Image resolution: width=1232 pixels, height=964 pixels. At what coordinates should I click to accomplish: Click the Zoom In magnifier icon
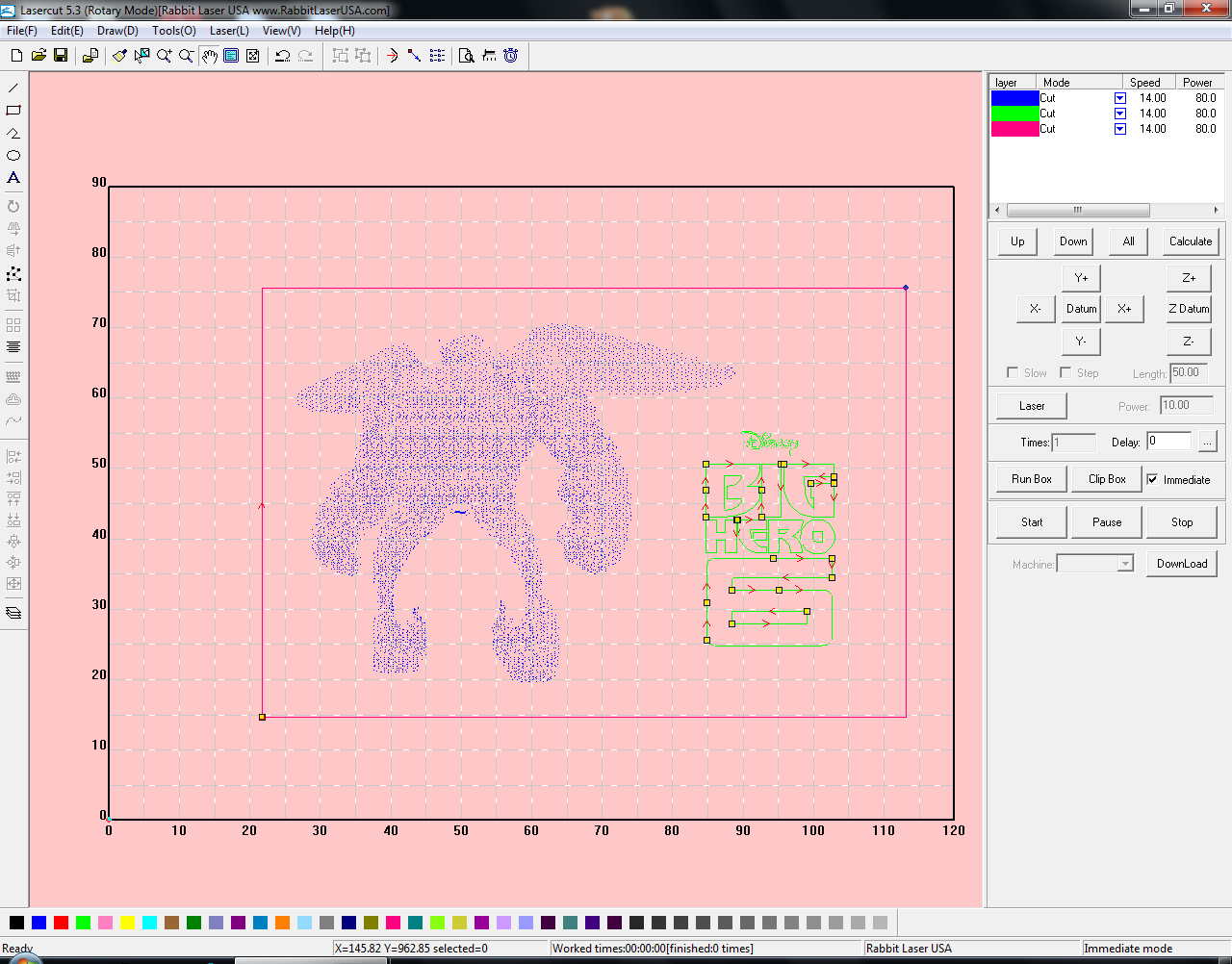pos(165,56)
